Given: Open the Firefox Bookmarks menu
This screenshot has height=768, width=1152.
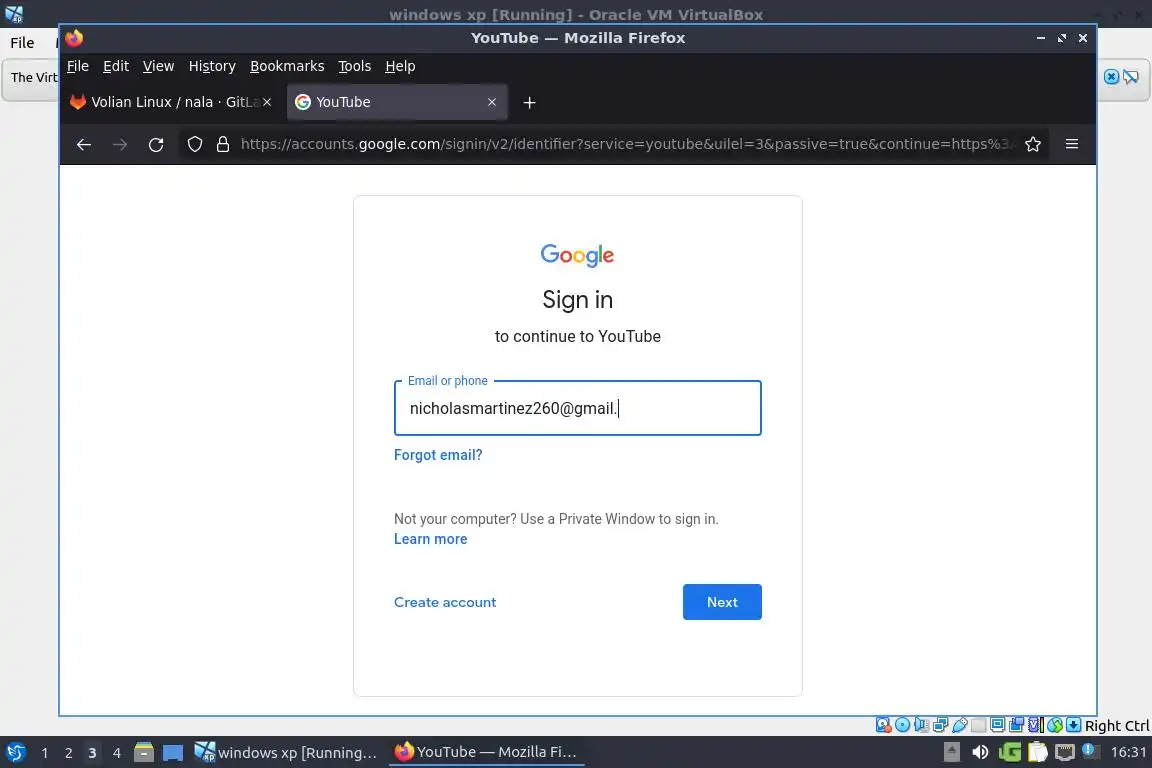Looking at the screenshot, I should (x=287, y=66).
